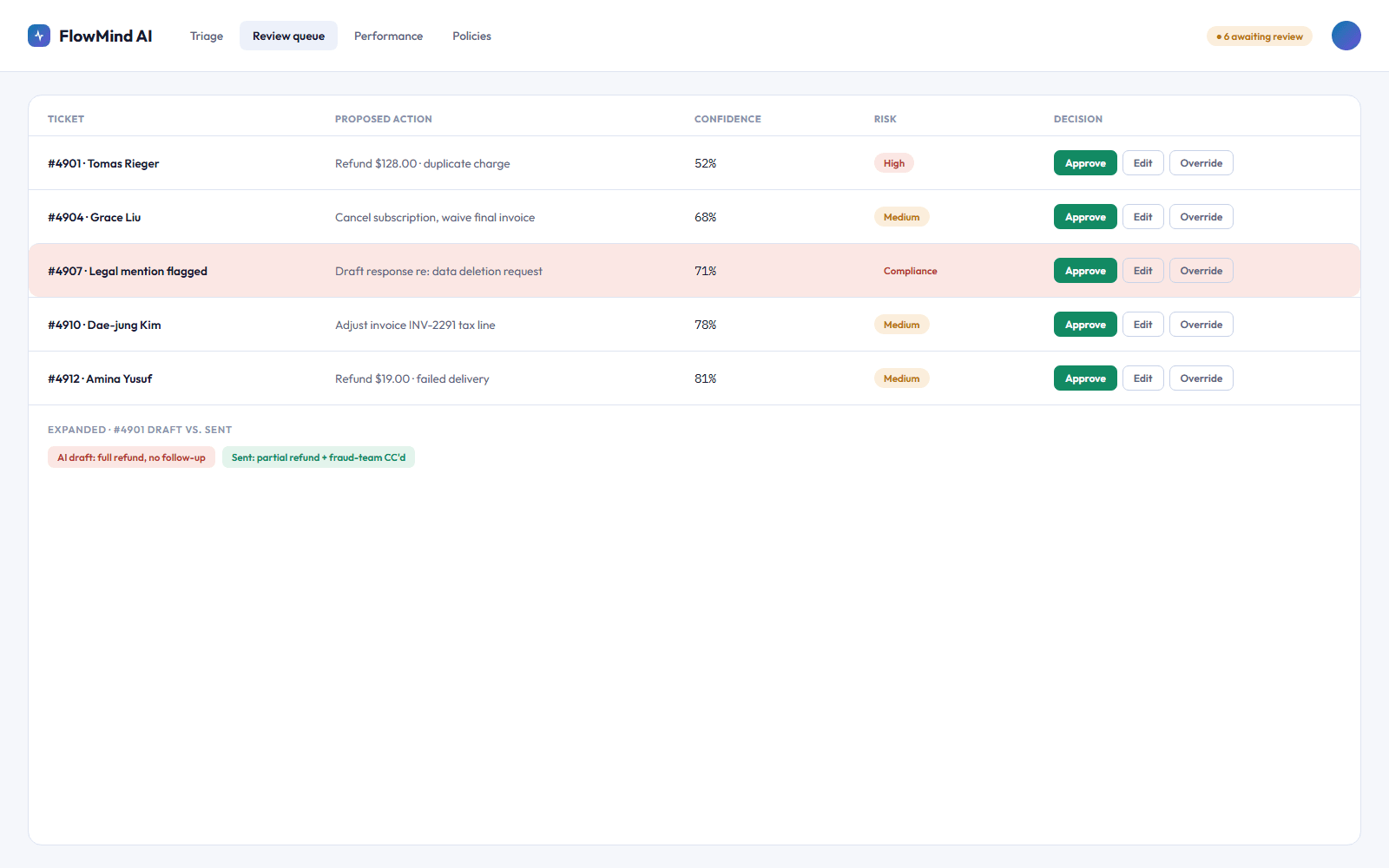Override the #4907 compliance ticket

point(1201,271)
